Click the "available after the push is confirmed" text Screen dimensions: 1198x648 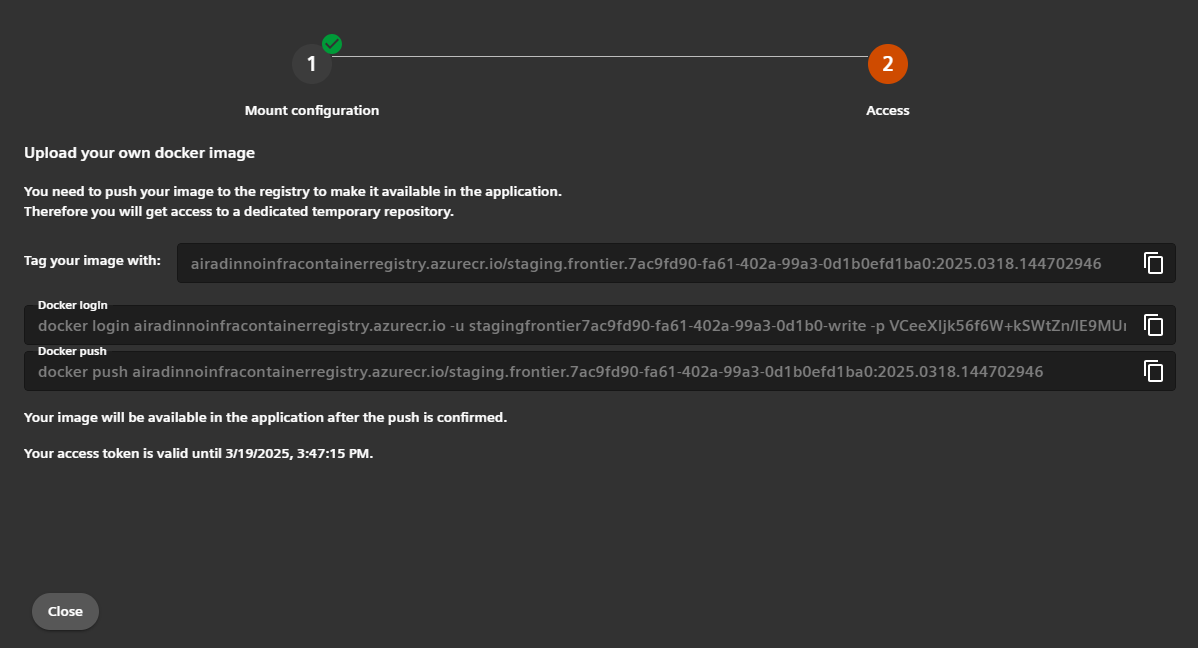click(265, 417)
